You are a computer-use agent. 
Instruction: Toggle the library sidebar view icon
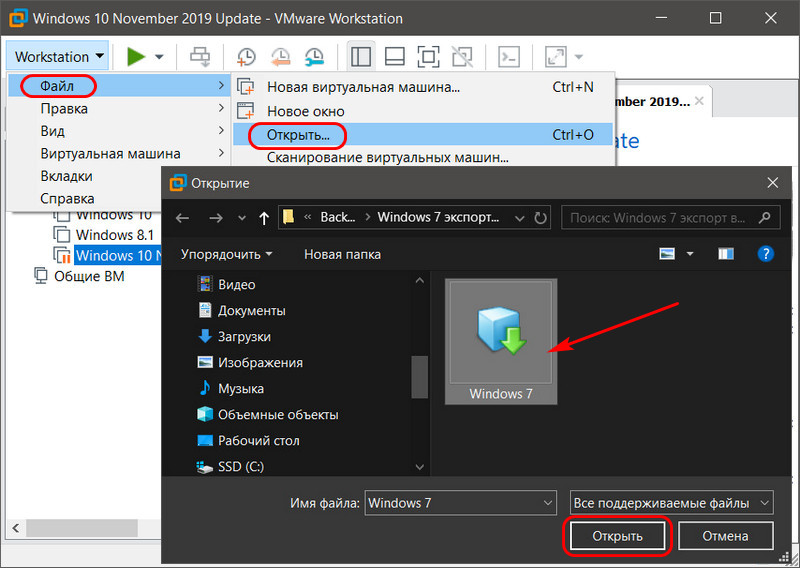(361, 56)
